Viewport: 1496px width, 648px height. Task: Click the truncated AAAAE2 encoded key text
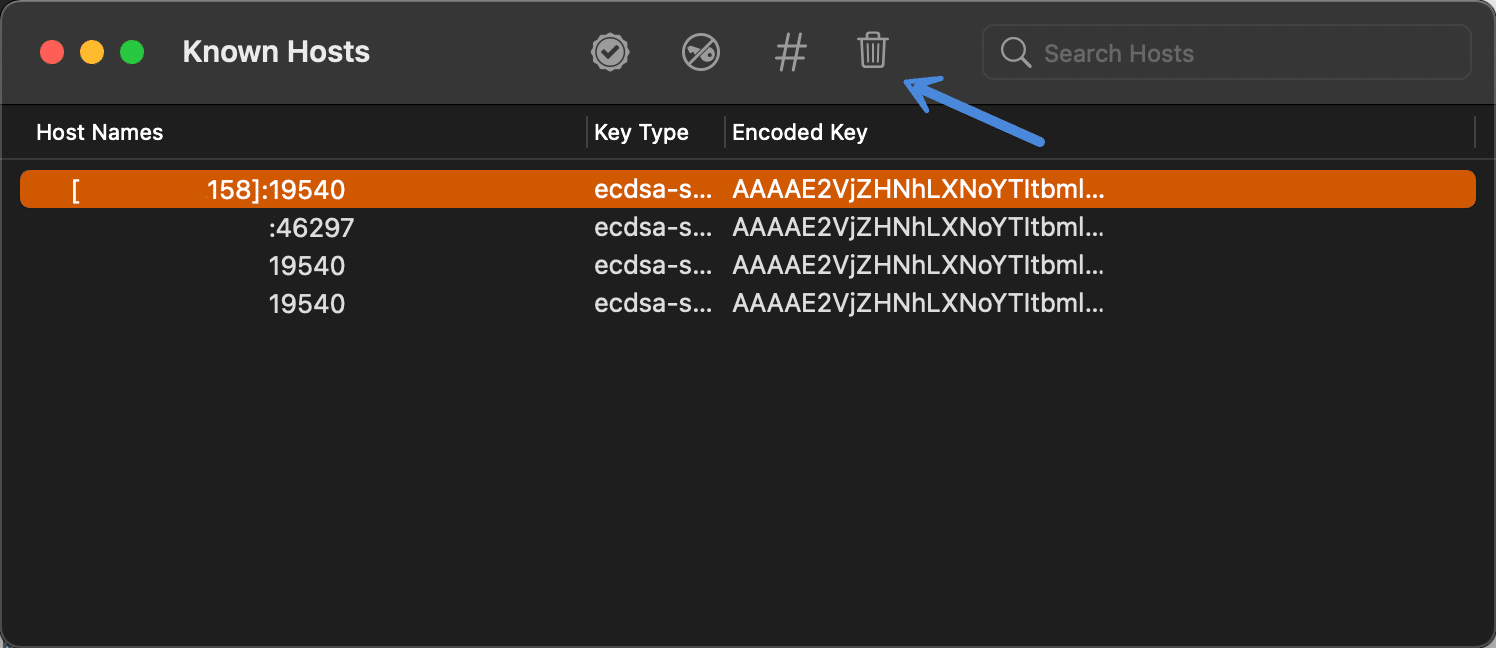click(x=918, y=188)
